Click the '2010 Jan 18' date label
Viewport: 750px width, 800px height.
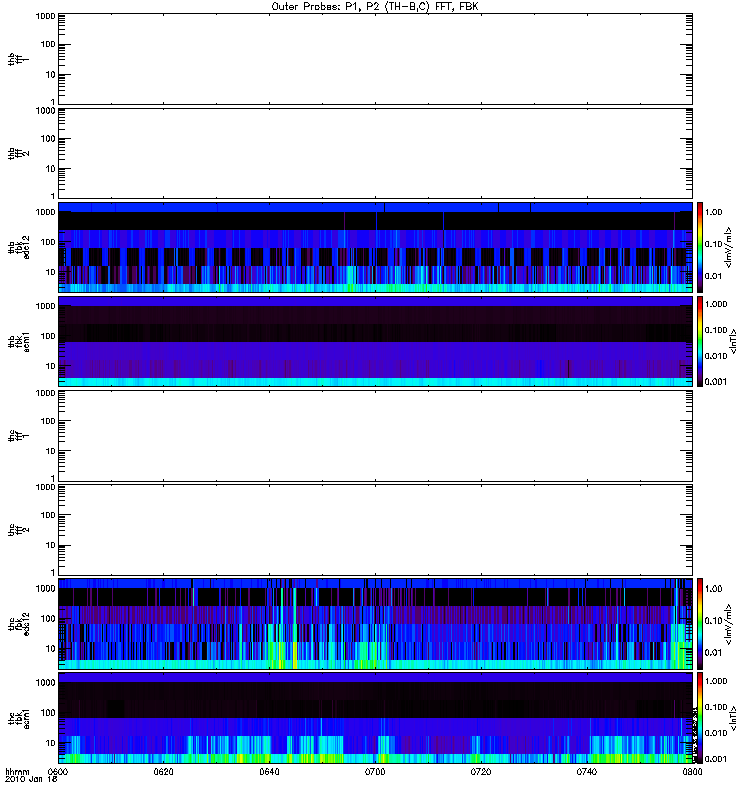[31, 780]
